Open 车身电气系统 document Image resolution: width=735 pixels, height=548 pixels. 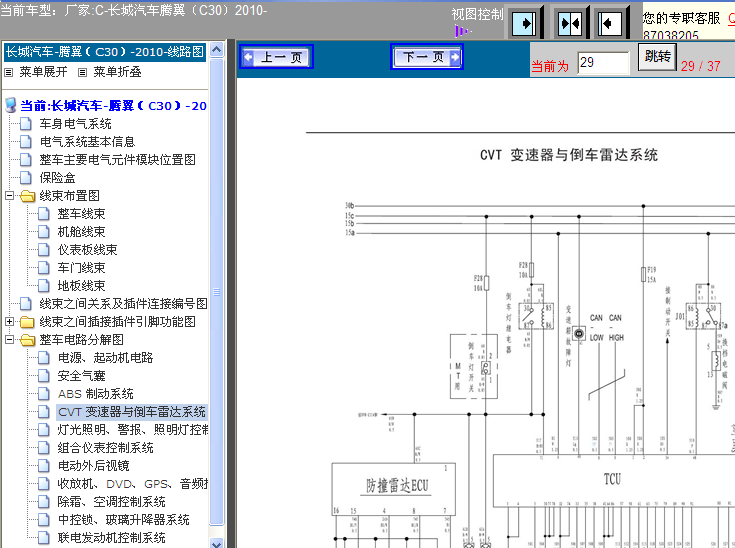[x=75, y=124]
